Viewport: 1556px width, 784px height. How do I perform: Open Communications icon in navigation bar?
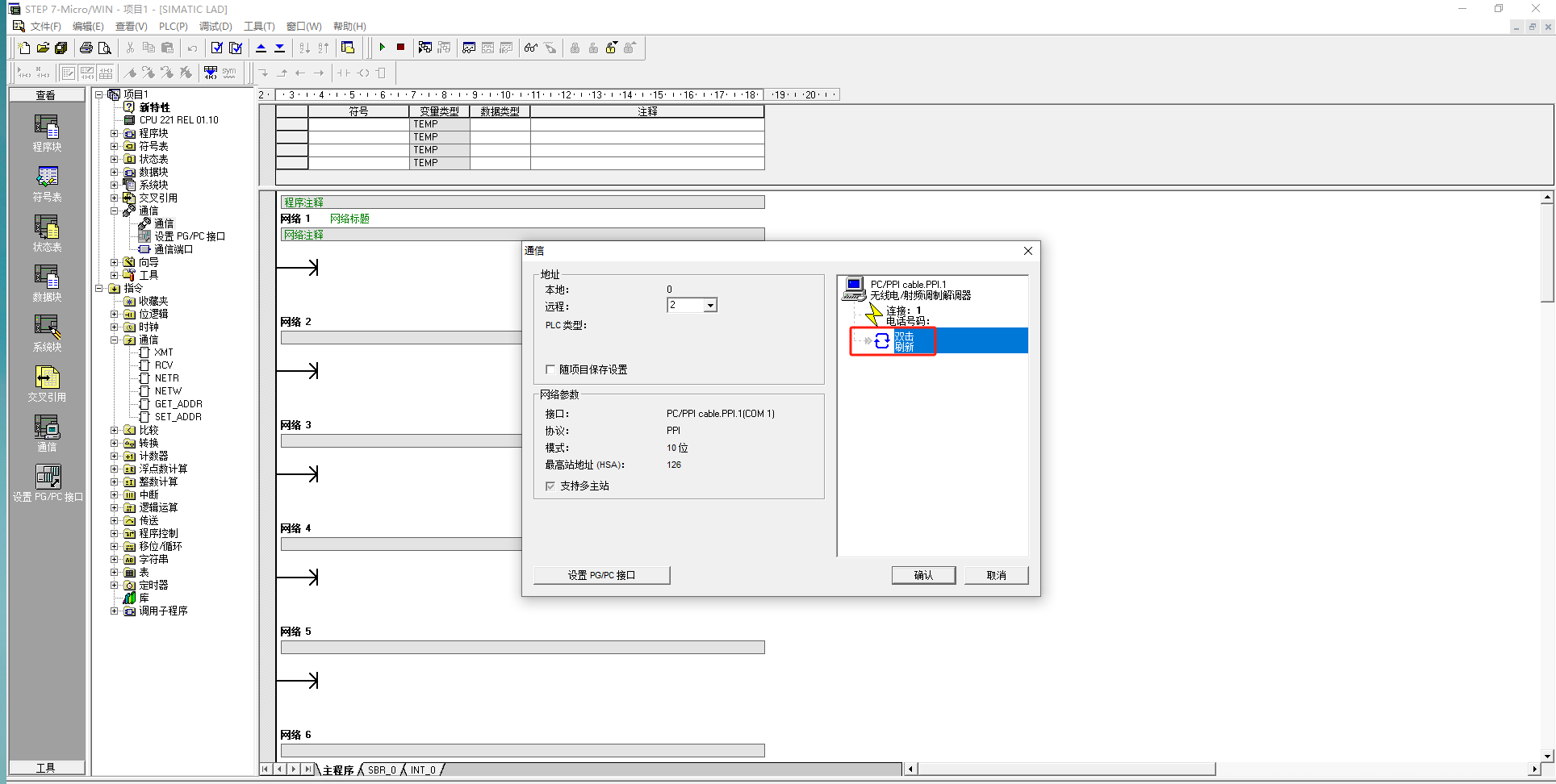47,433
